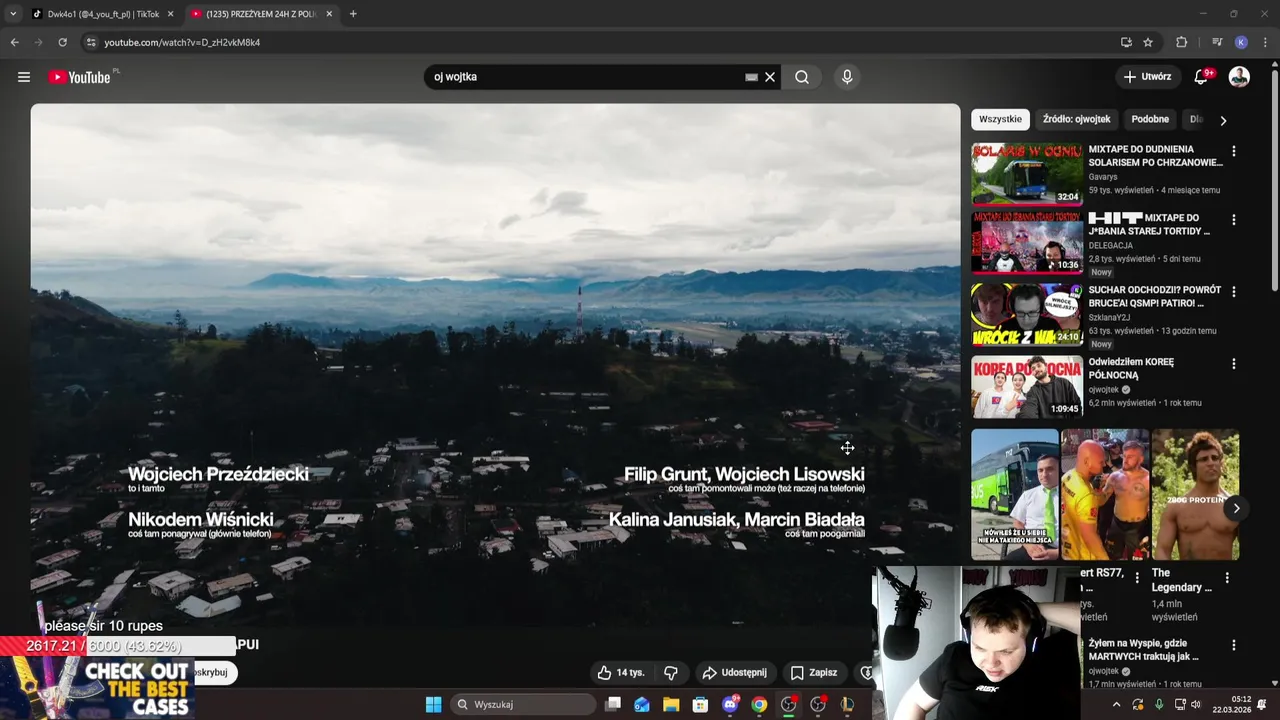
Task: Open options for MIXTAPE DO DUDNIENIA video
Action: click(x=1234, y=151)
